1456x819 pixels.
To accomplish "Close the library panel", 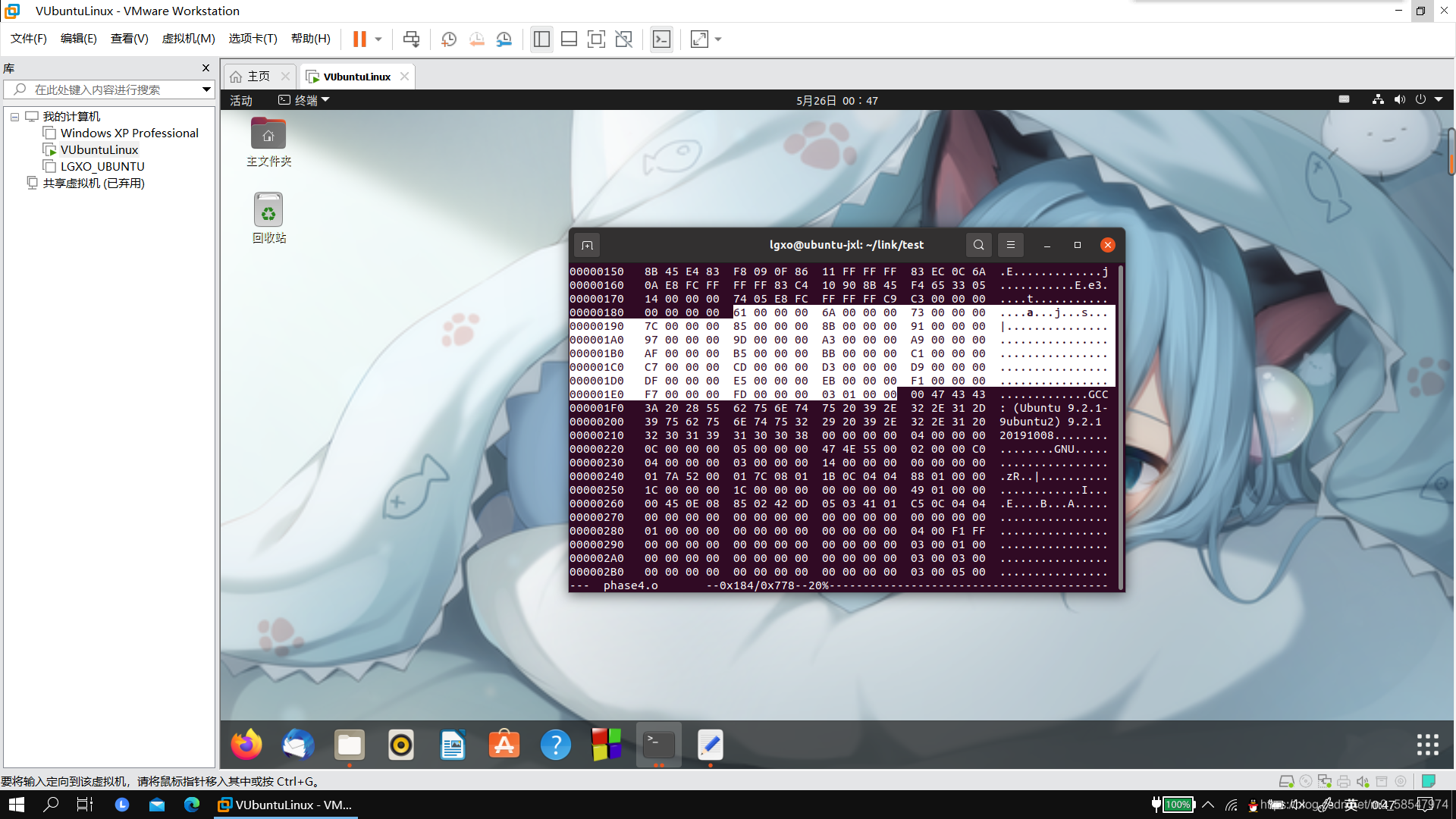I will click(206, 68).
